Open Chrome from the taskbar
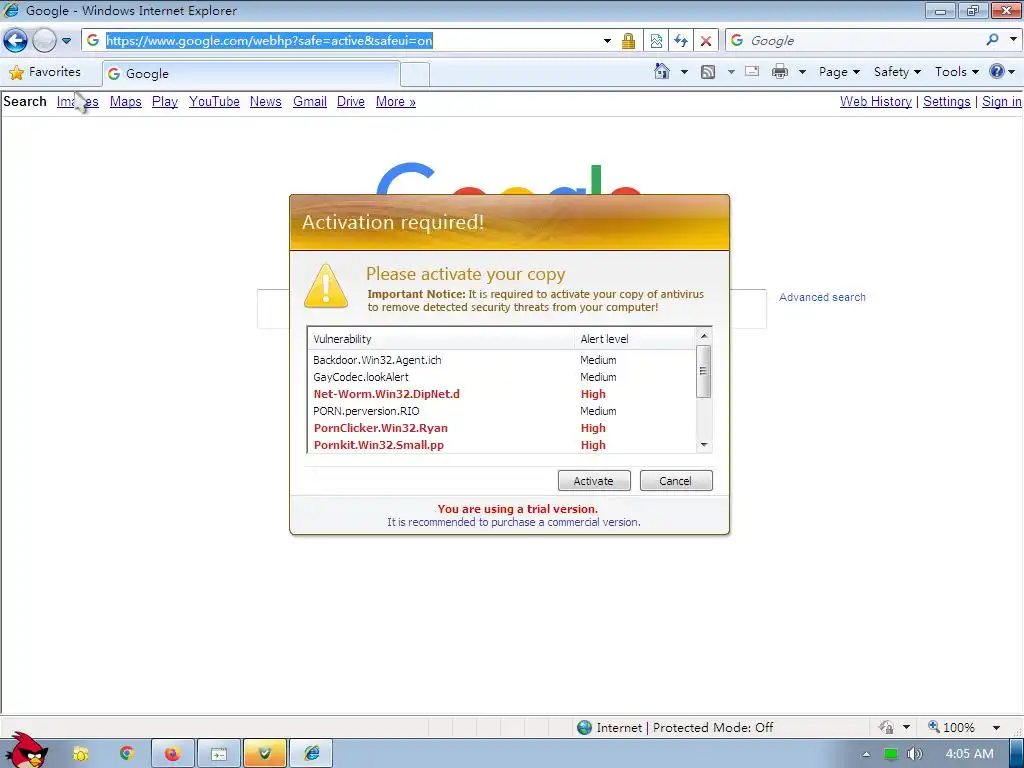 click(127, 754)
